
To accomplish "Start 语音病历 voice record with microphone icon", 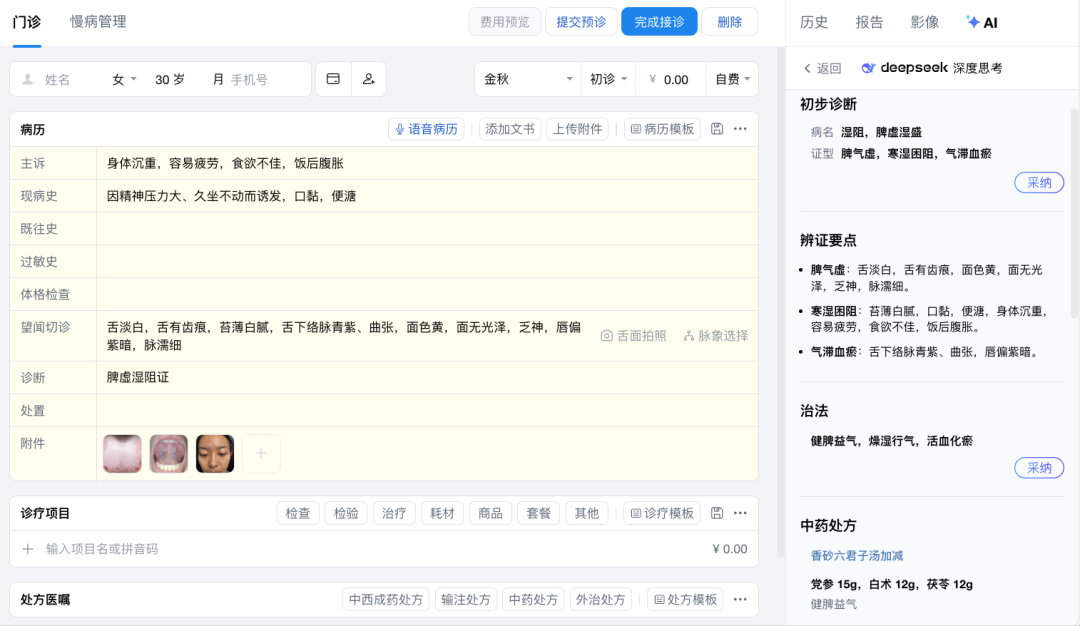I will pos(426,129).
